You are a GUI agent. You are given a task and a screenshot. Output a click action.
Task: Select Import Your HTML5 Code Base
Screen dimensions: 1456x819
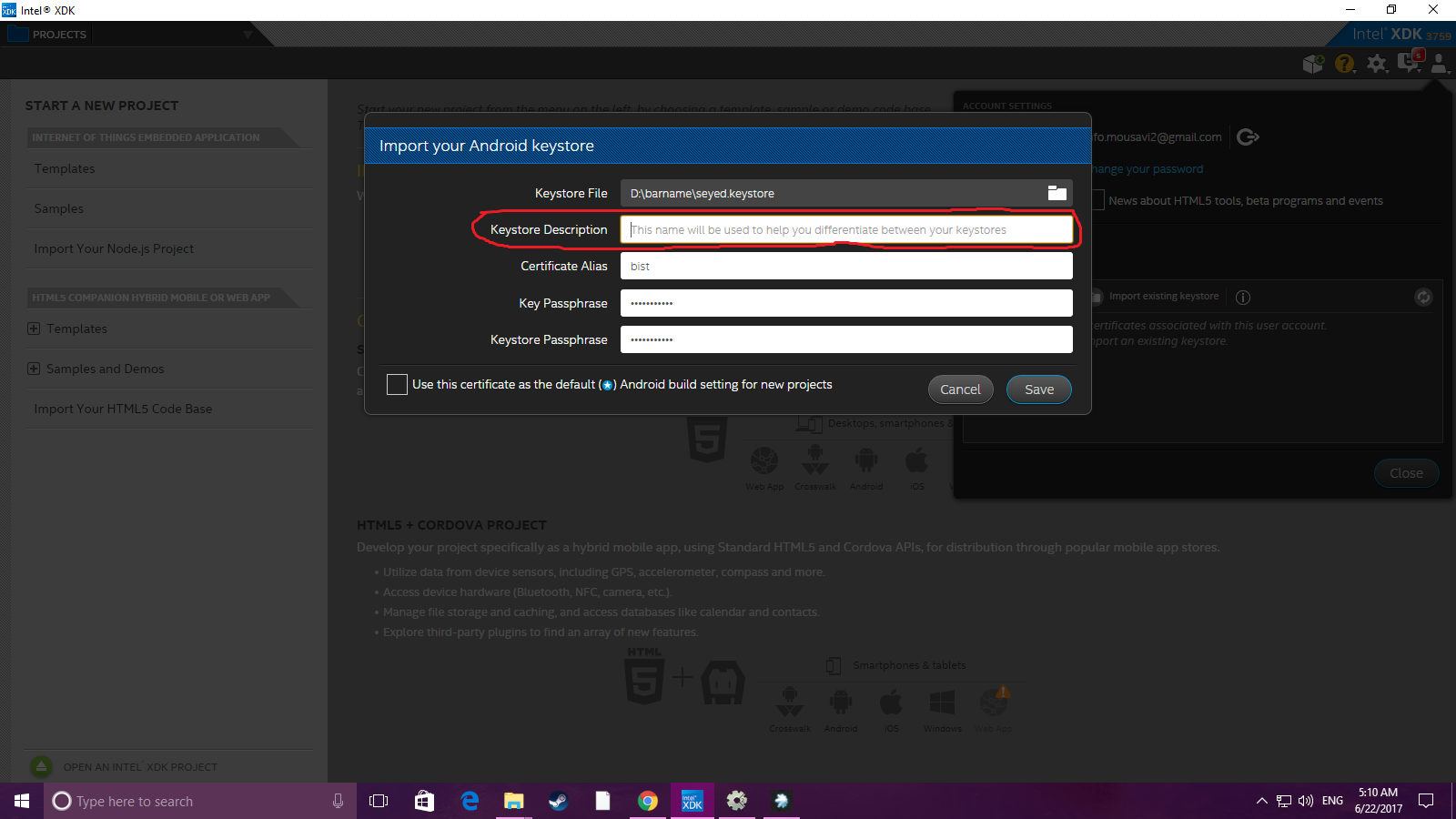click(123, 409)
